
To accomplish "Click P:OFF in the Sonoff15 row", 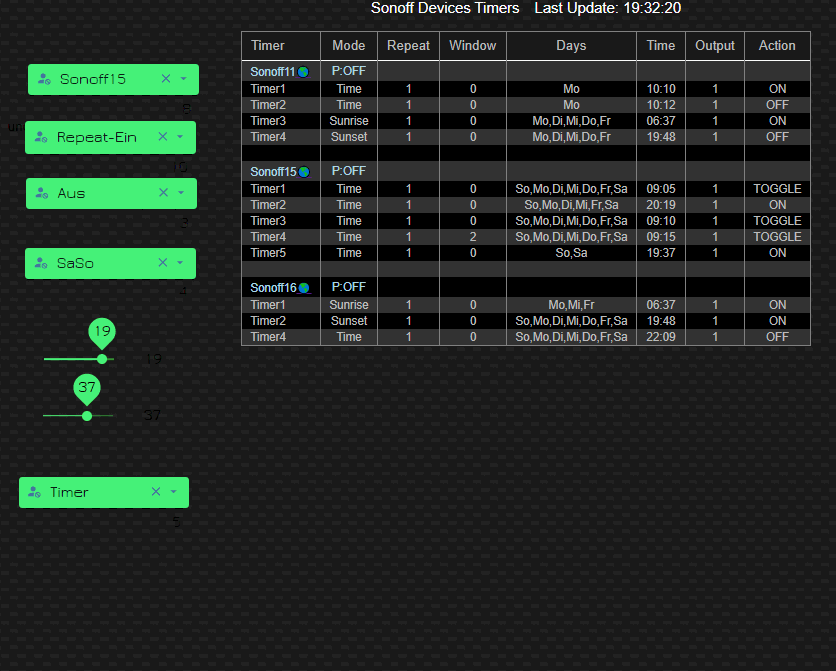I will pos(349,171).
